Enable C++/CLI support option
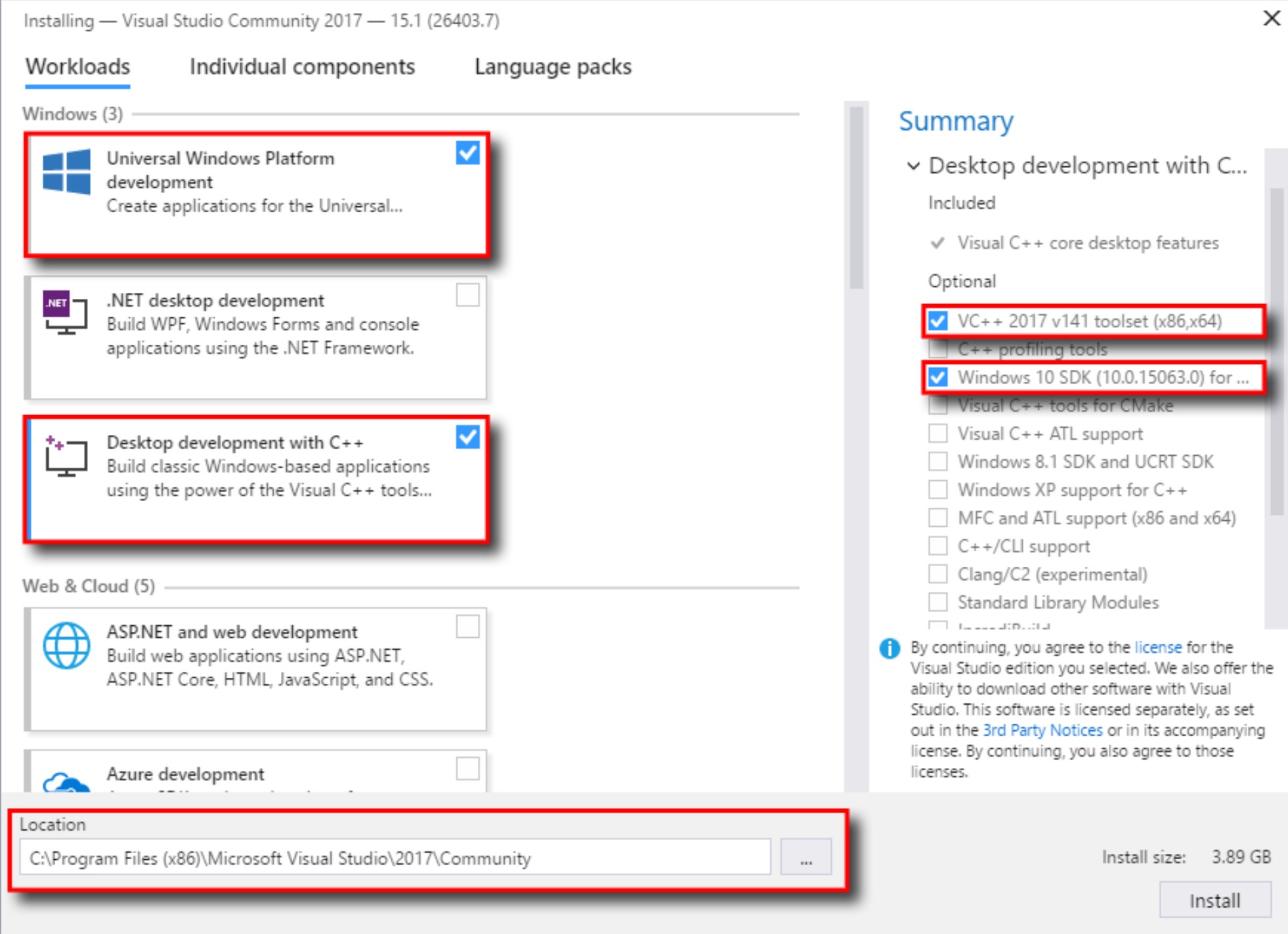The width and height of the screenshot is (1288, 934). [x=938, y=546]
